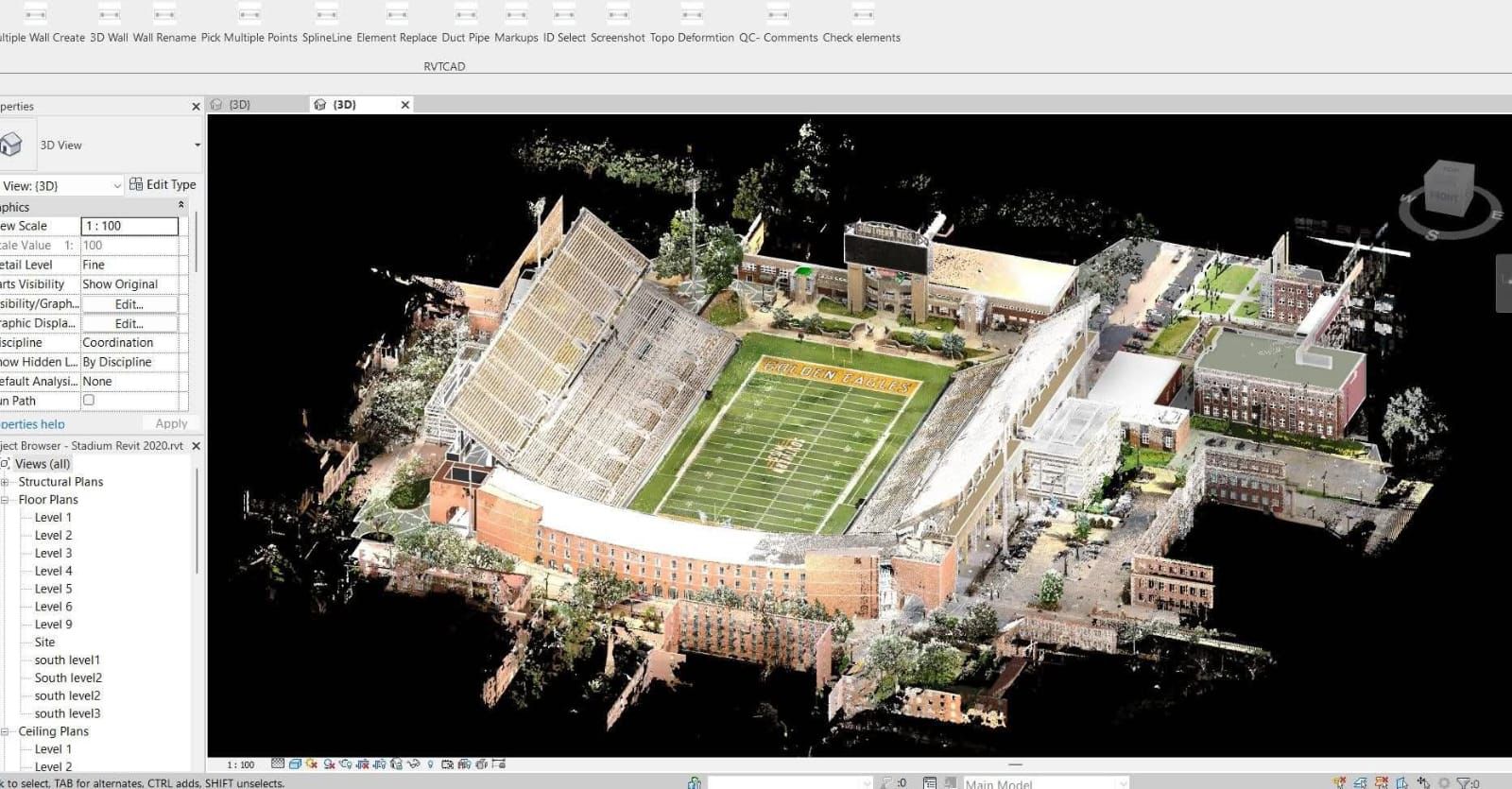Click the Edit Type button
Image resolution: width=1512 pixels, height=789 pixels.
(x=163, y=184)
